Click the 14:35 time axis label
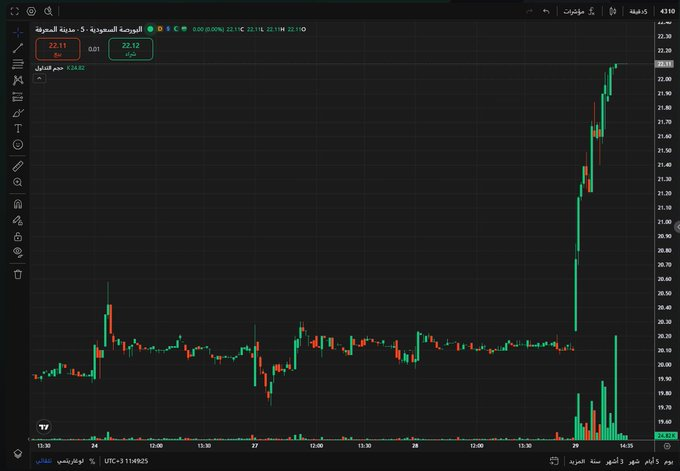Image resolution: width=680 pixels, height=471 pixels. 626,446
